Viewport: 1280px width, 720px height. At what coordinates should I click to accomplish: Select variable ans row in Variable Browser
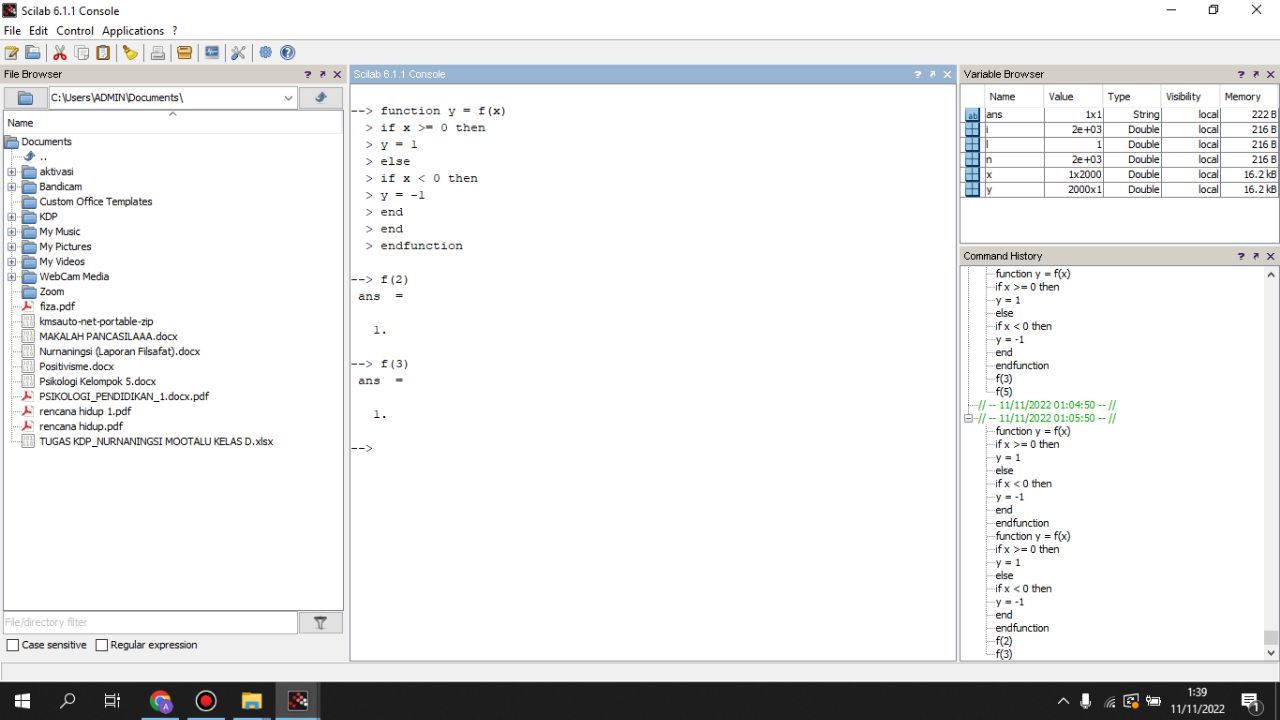pyautogui.click(x=1121, y=115)
